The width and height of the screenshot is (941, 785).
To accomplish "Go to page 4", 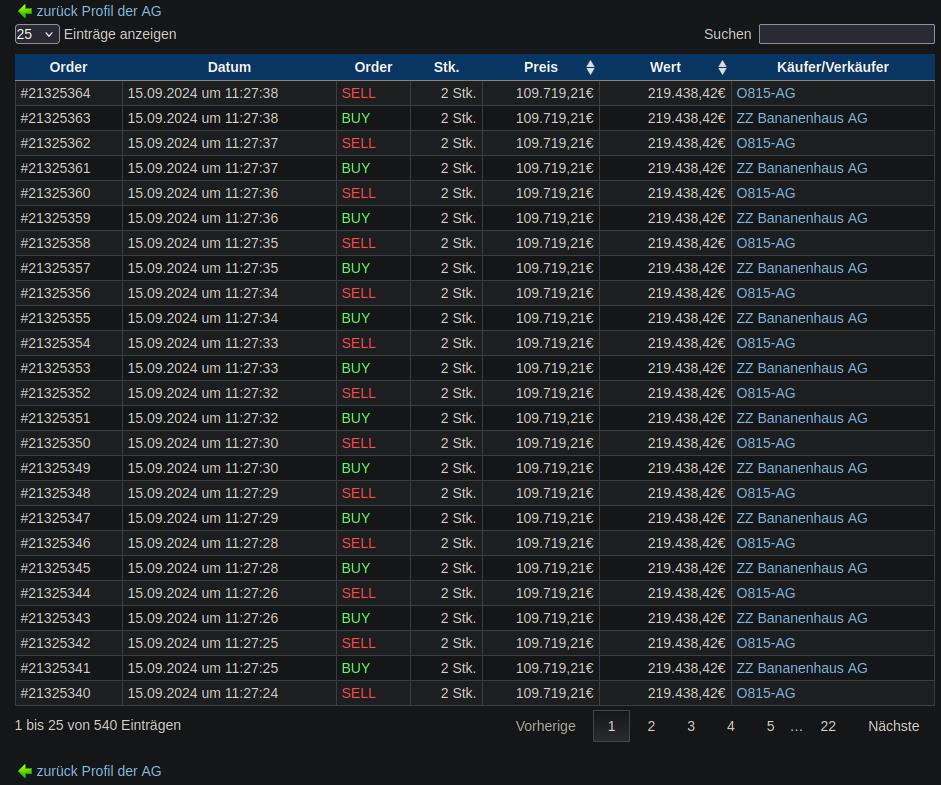I will (730, 726).
